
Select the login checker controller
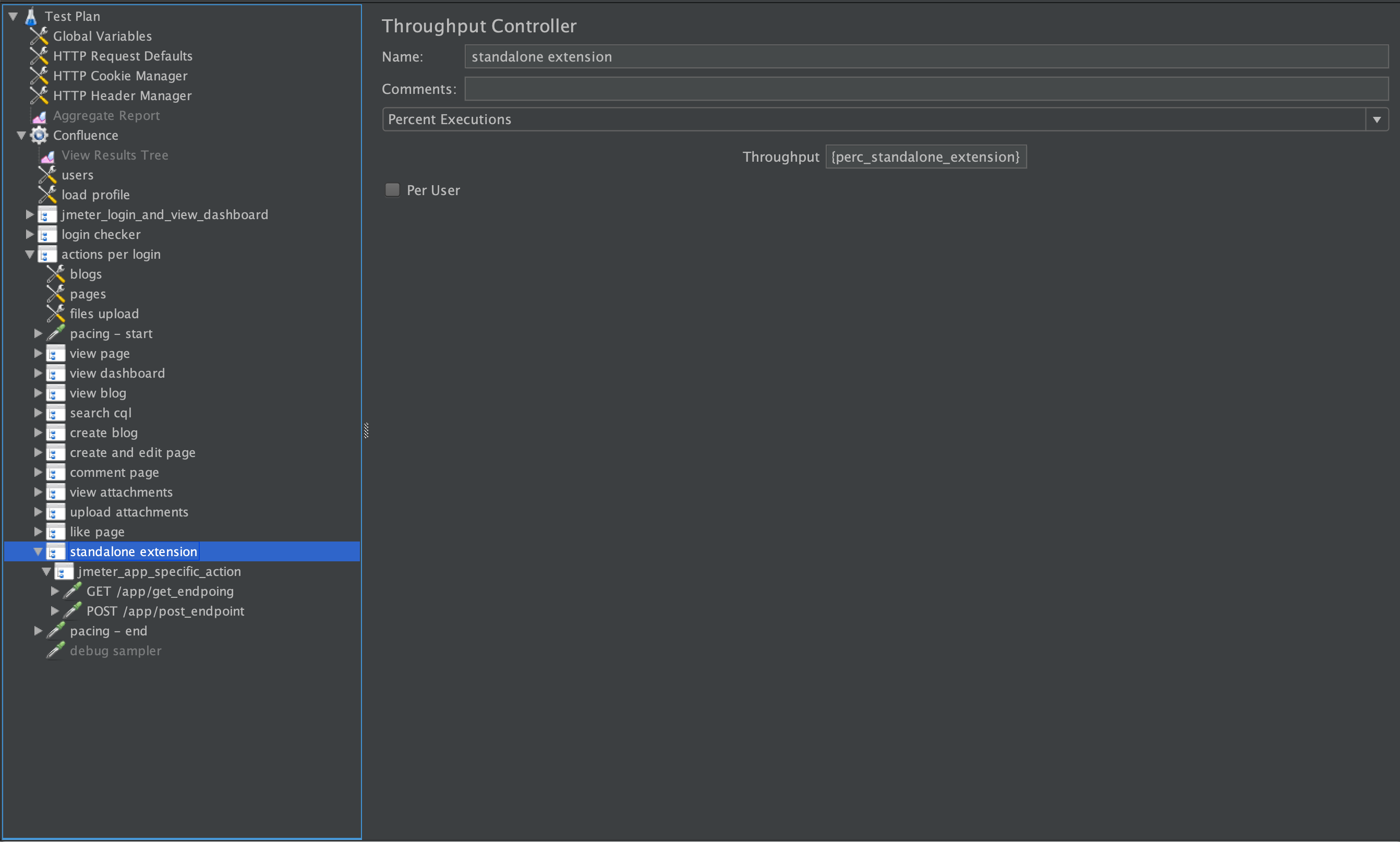(x=100, y=234)
